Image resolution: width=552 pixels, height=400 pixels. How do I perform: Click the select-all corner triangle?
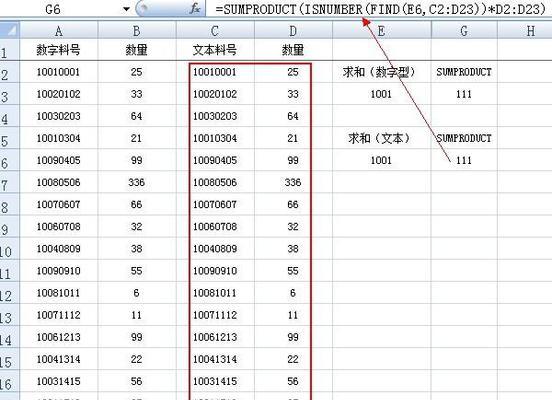coord(10,30)
